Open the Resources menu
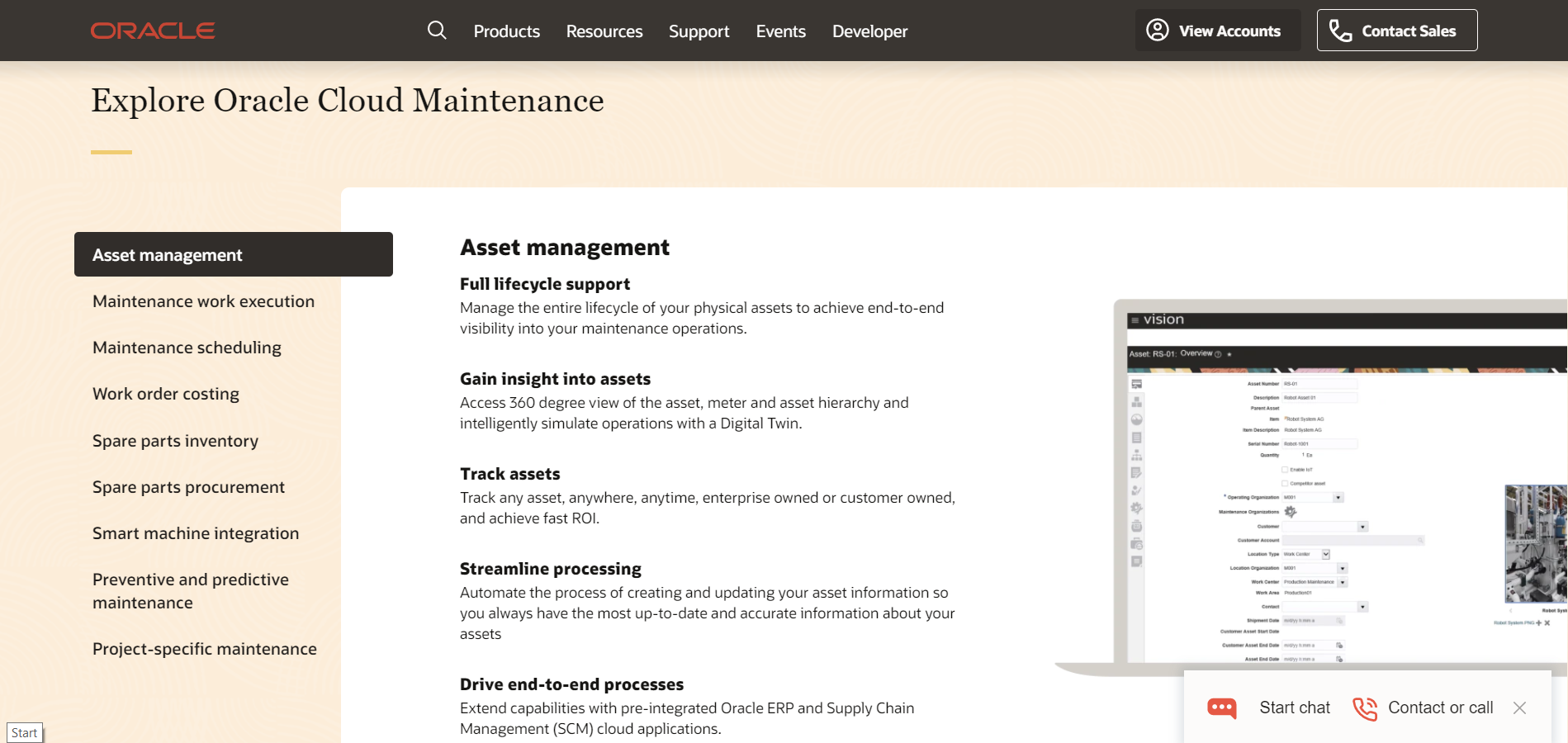The height and width of the screenshot is (743, 1568). pos(604,31)
